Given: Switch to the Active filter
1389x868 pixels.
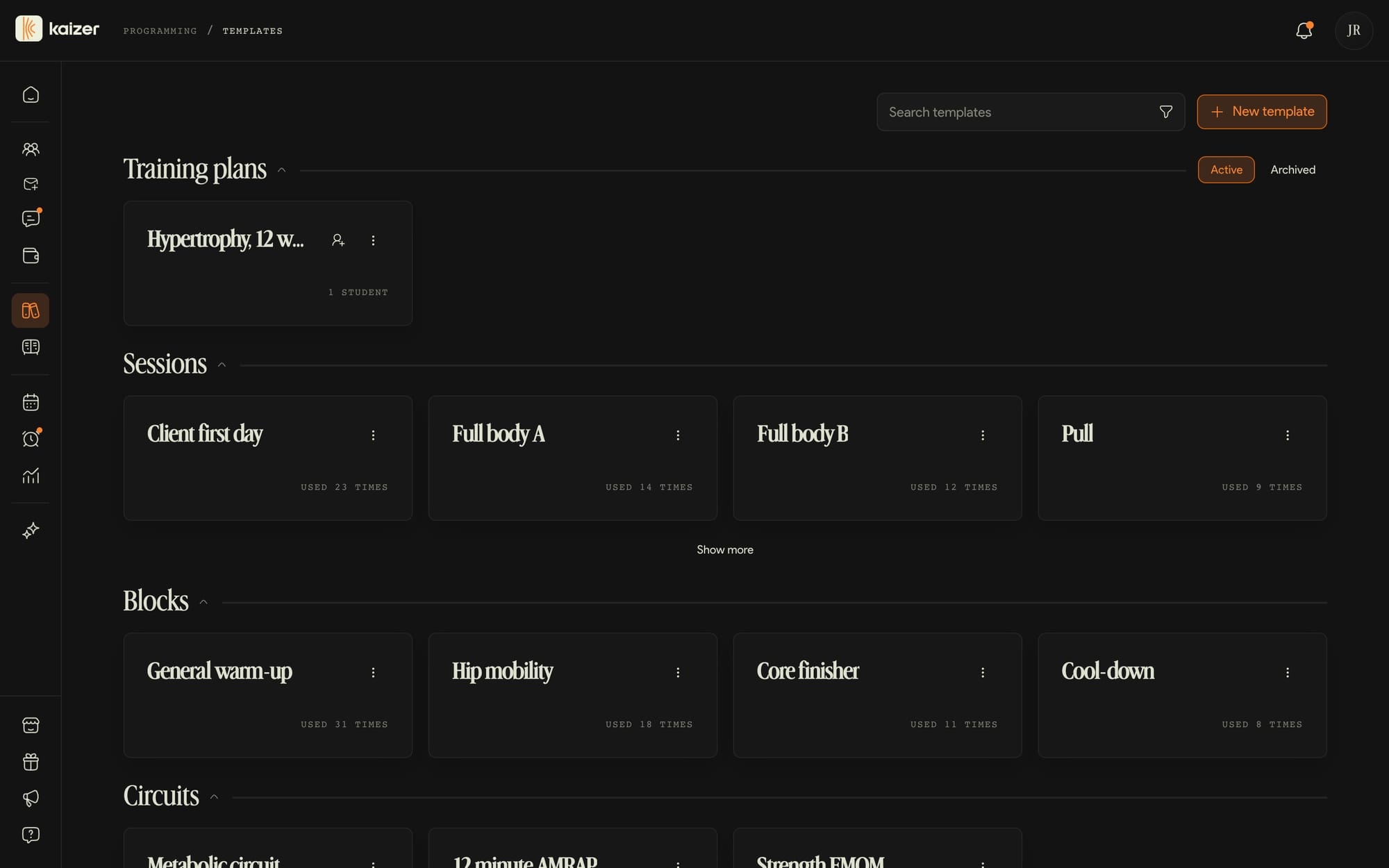Looking at the screenshot, I should (1226, 170).
